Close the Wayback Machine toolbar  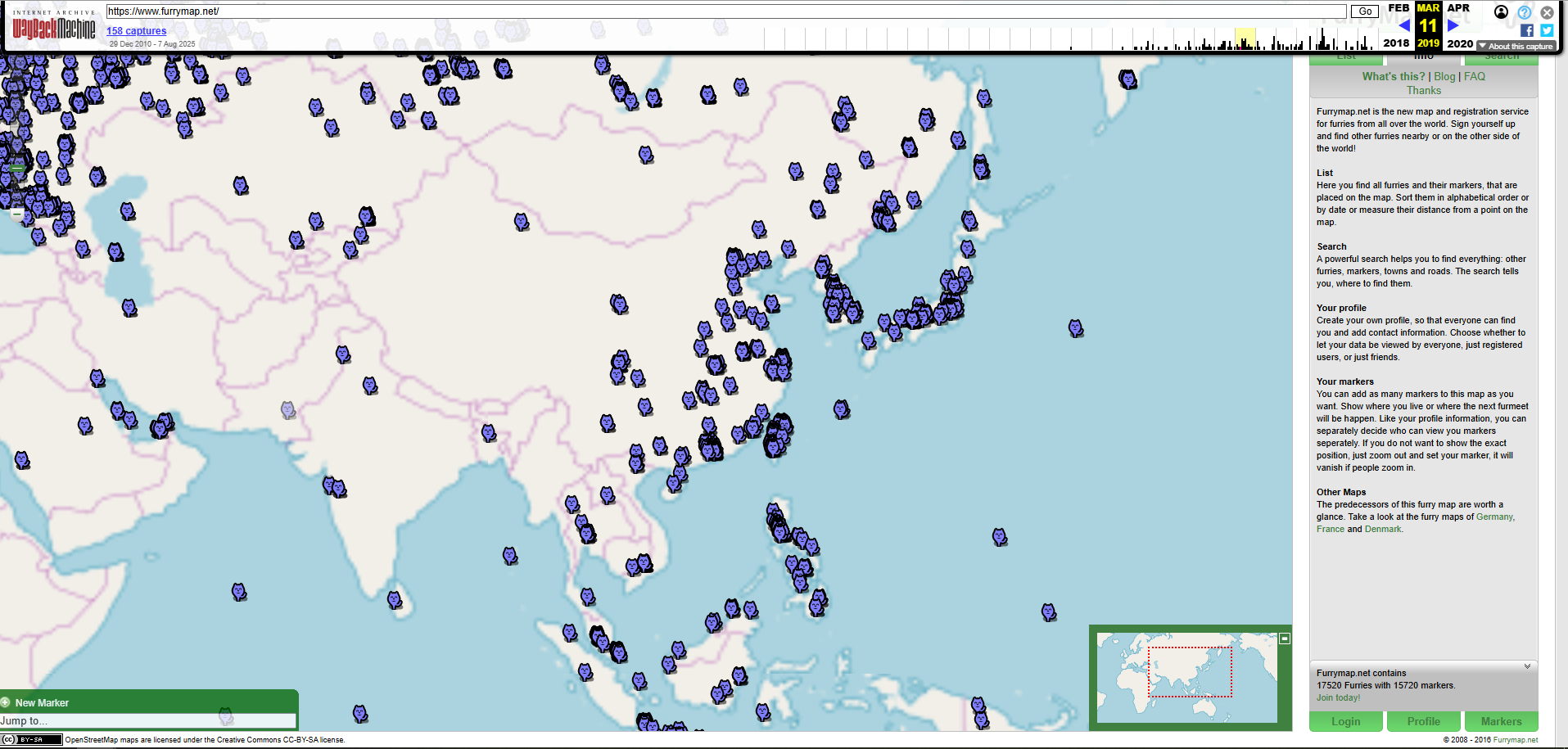pos(1547,12)
